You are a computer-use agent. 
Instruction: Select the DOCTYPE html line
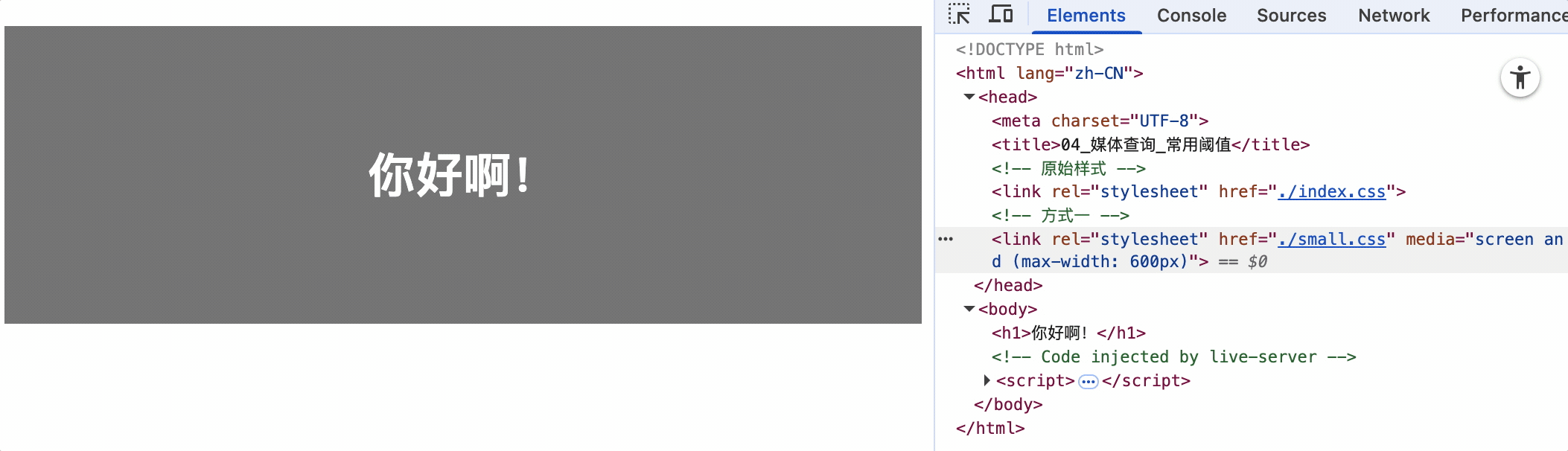point(1030,49)
